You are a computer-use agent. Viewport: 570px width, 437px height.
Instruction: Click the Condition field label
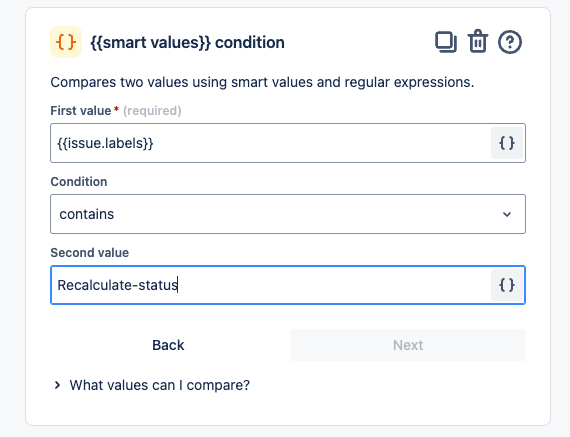(79, 181)
